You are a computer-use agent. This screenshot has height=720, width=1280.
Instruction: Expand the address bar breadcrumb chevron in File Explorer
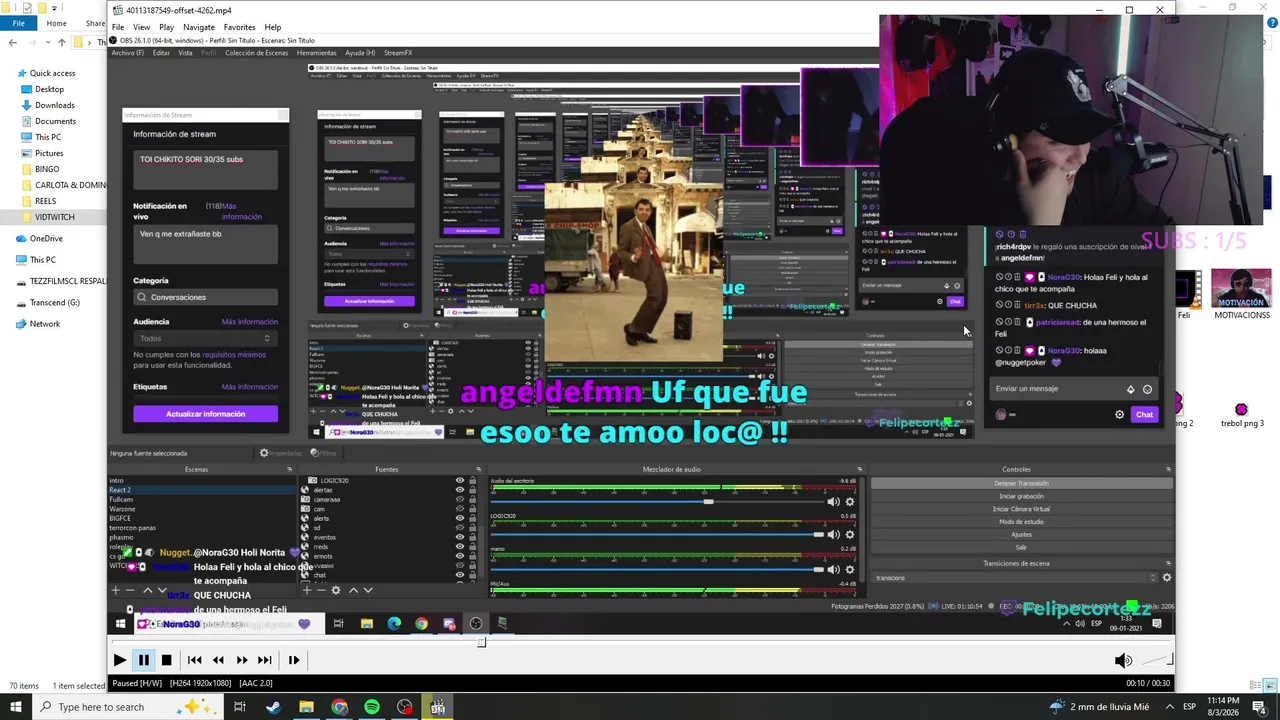pos(91,42)
